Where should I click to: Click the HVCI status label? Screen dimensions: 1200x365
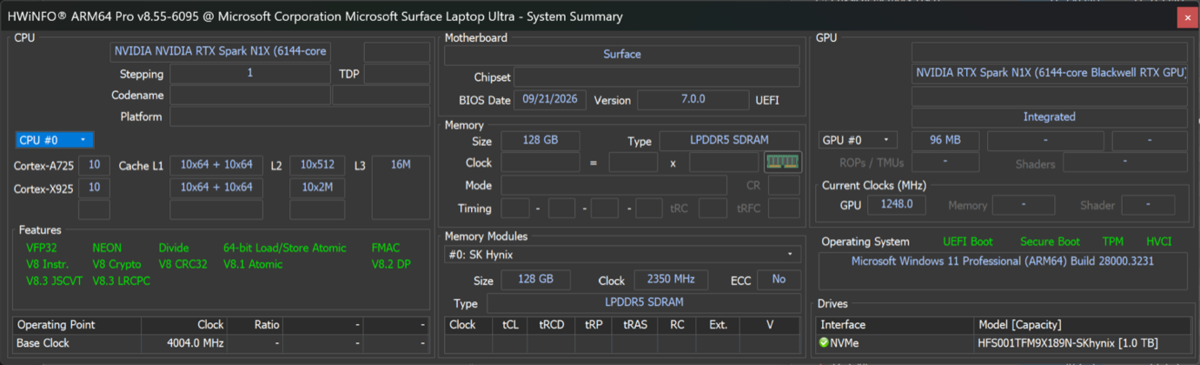1158,242
